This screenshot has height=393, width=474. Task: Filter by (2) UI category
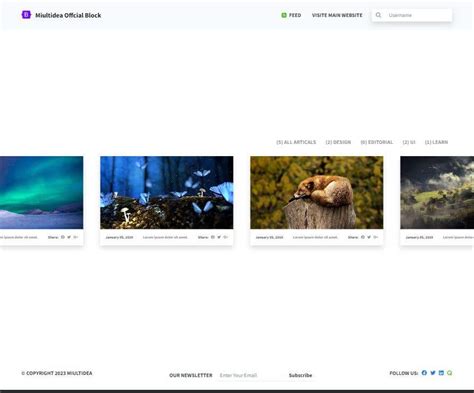[409, 142]
